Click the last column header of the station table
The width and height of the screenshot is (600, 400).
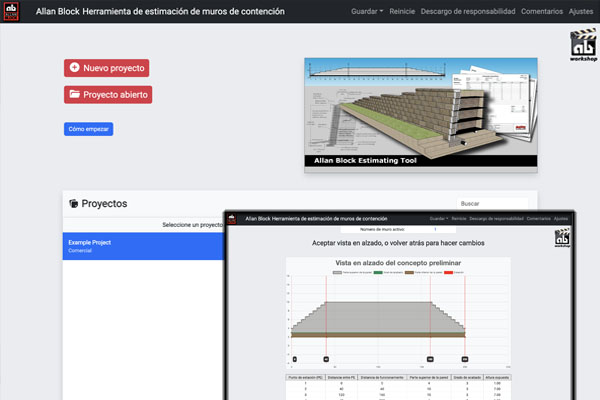coord(497,377)
